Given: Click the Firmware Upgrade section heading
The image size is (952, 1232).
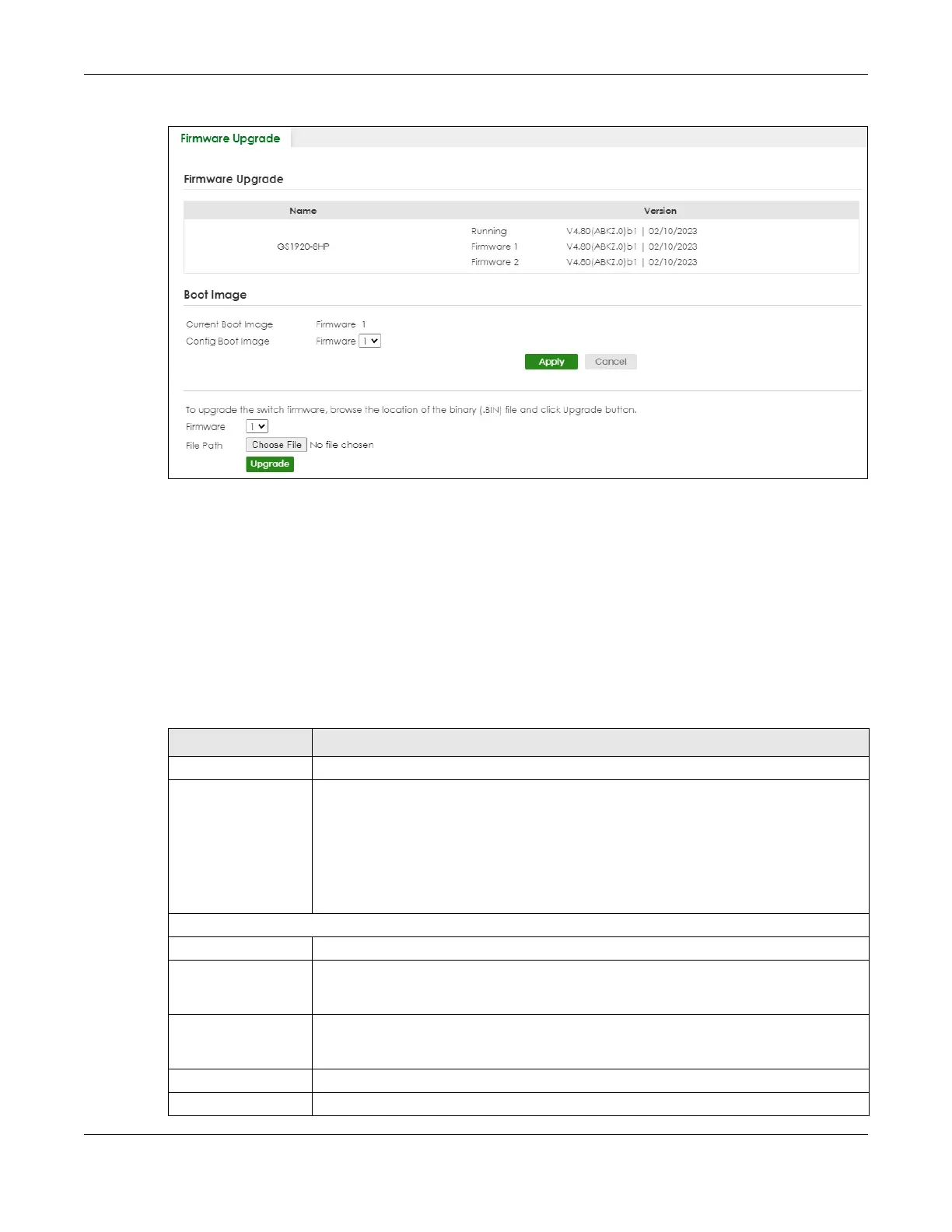Looking at the screenshot, I should click(x=233, y=179).
